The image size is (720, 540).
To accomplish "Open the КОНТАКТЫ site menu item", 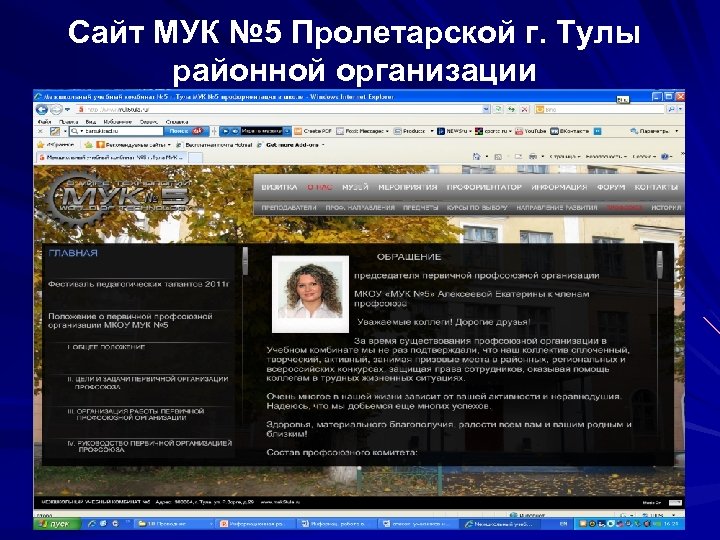I will tap(656, 187).
